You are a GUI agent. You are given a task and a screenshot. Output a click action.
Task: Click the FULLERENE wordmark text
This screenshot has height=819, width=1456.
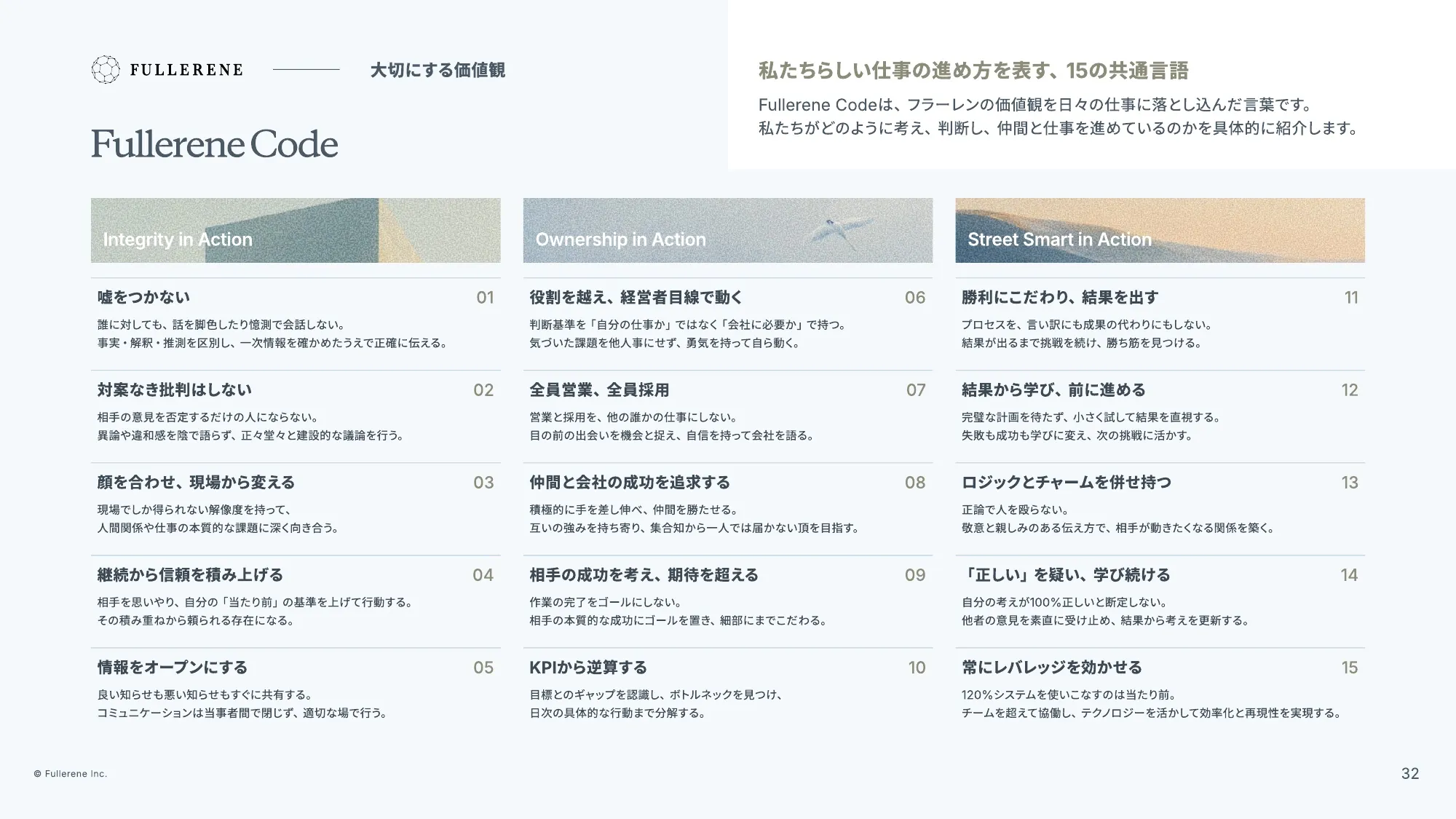click(x=186, y=70)
